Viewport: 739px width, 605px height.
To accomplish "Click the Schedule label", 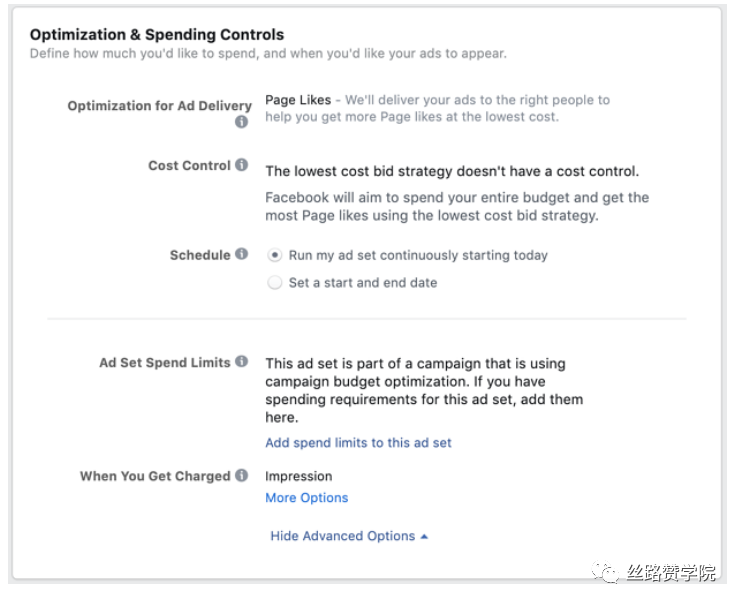I will click(x=200, y=255).
